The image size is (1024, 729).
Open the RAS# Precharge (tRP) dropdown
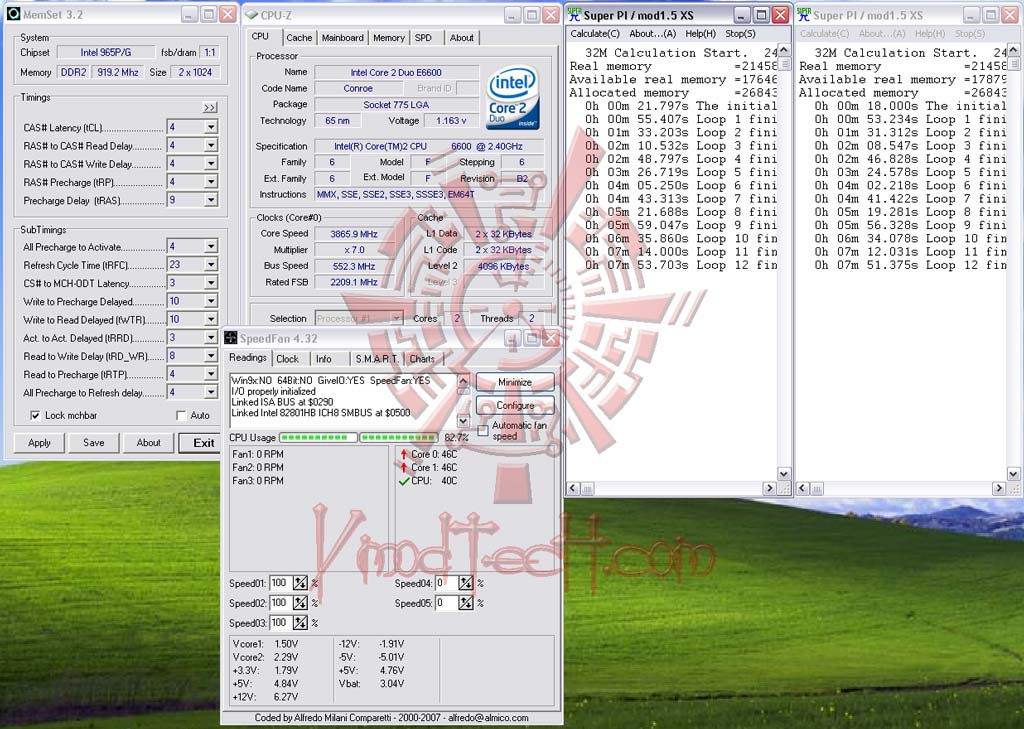211,182
